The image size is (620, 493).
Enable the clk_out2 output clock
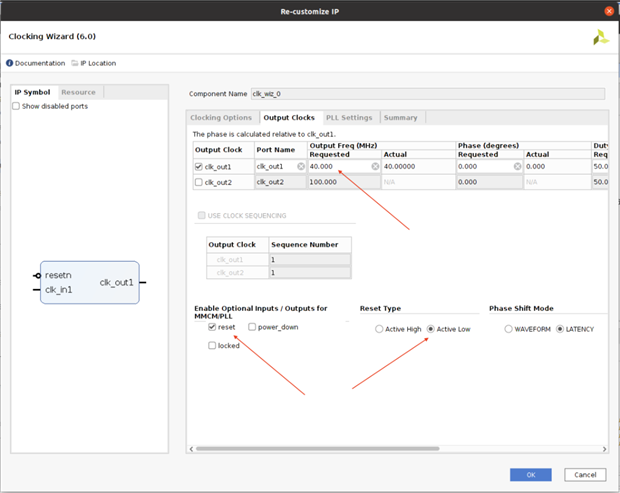coord(199,182)
